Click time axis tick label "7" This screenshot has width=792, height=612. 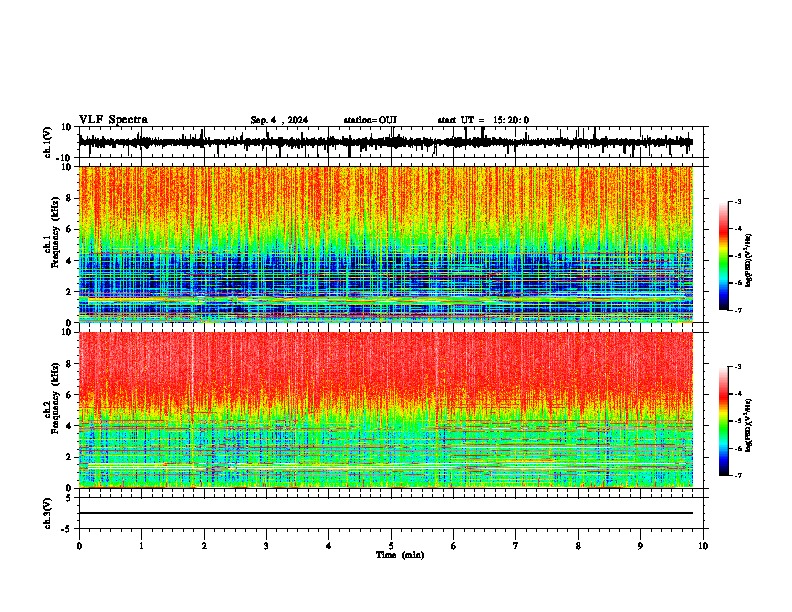515,546
